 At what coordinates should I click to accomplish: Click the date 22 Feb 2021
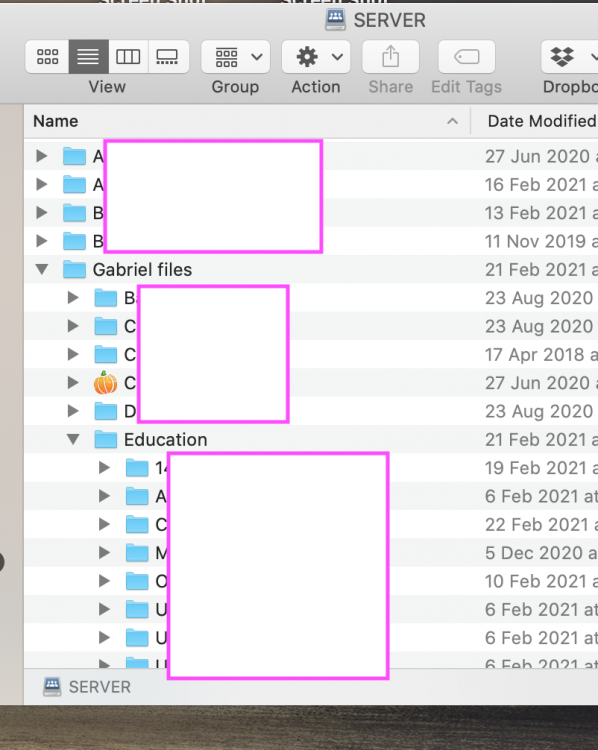pyautogui.click(x=541, y=525)
